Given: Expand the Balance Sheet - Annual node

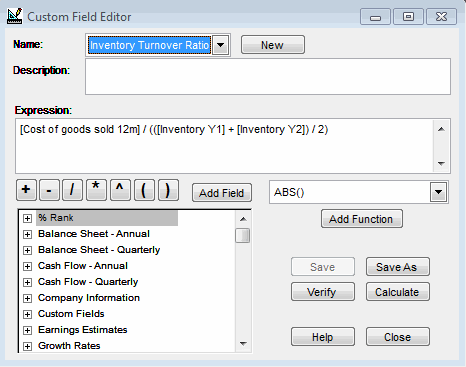Looking at the screenshot, I should (27, 234).
